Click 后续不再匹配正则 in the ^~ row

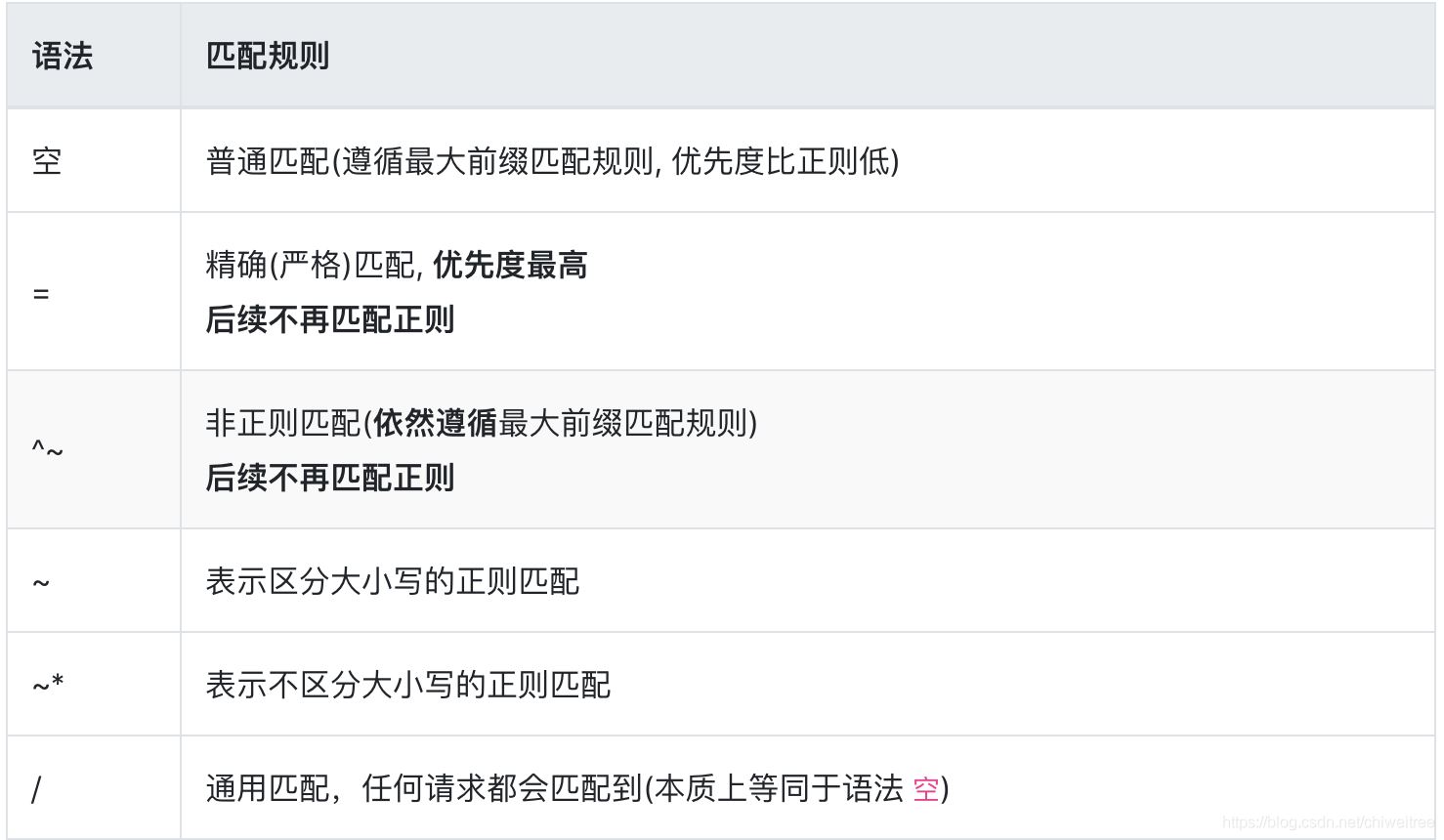point(330,478)
